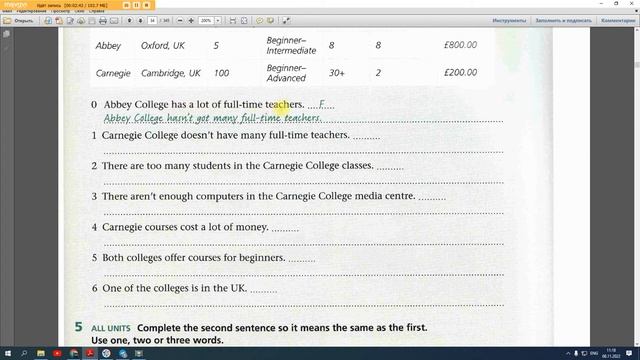Stop the screen recording
This screenshot has width=640, height=360.
point(147,5)
